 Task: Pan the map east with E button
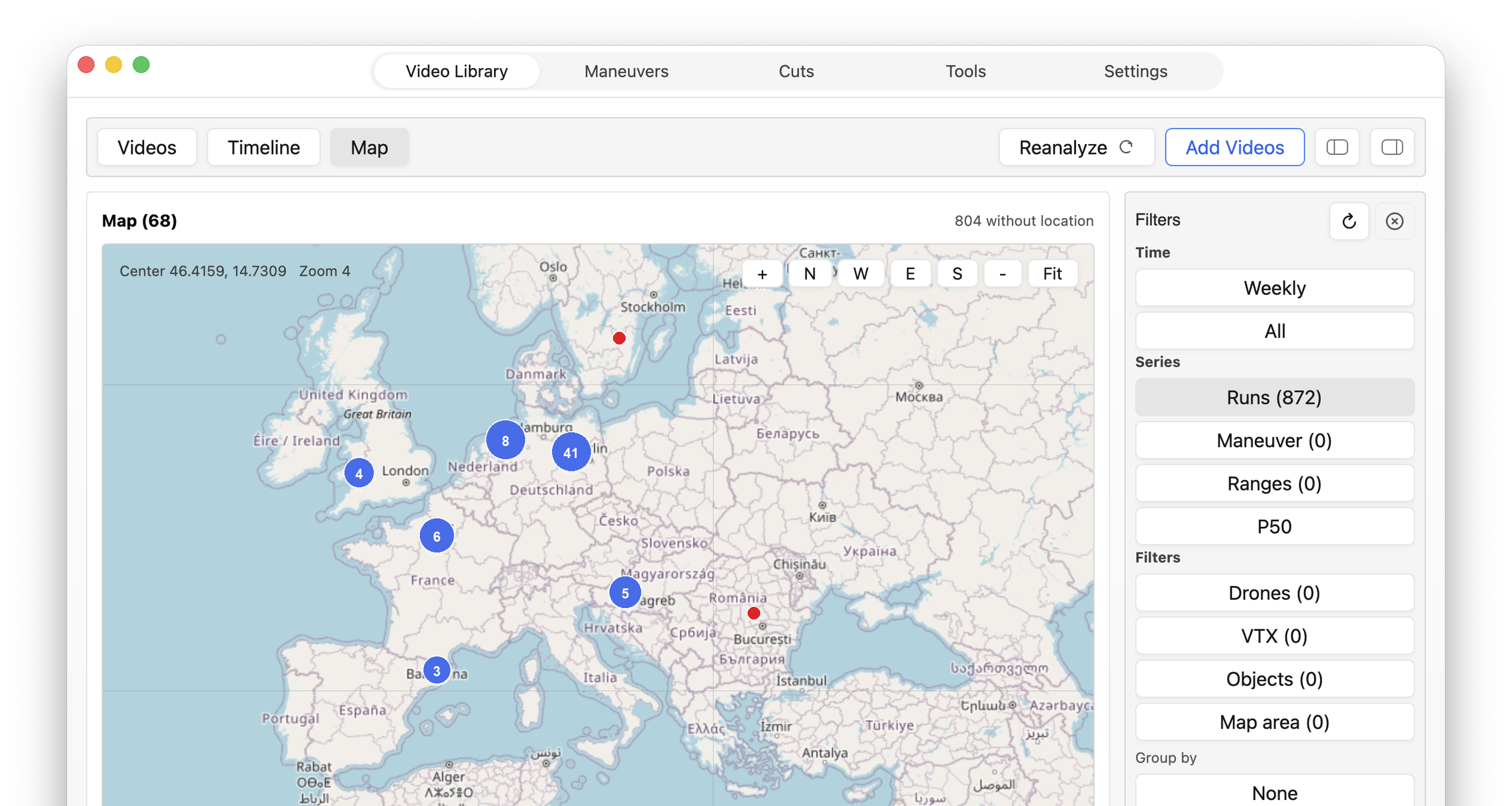point(910,274)
